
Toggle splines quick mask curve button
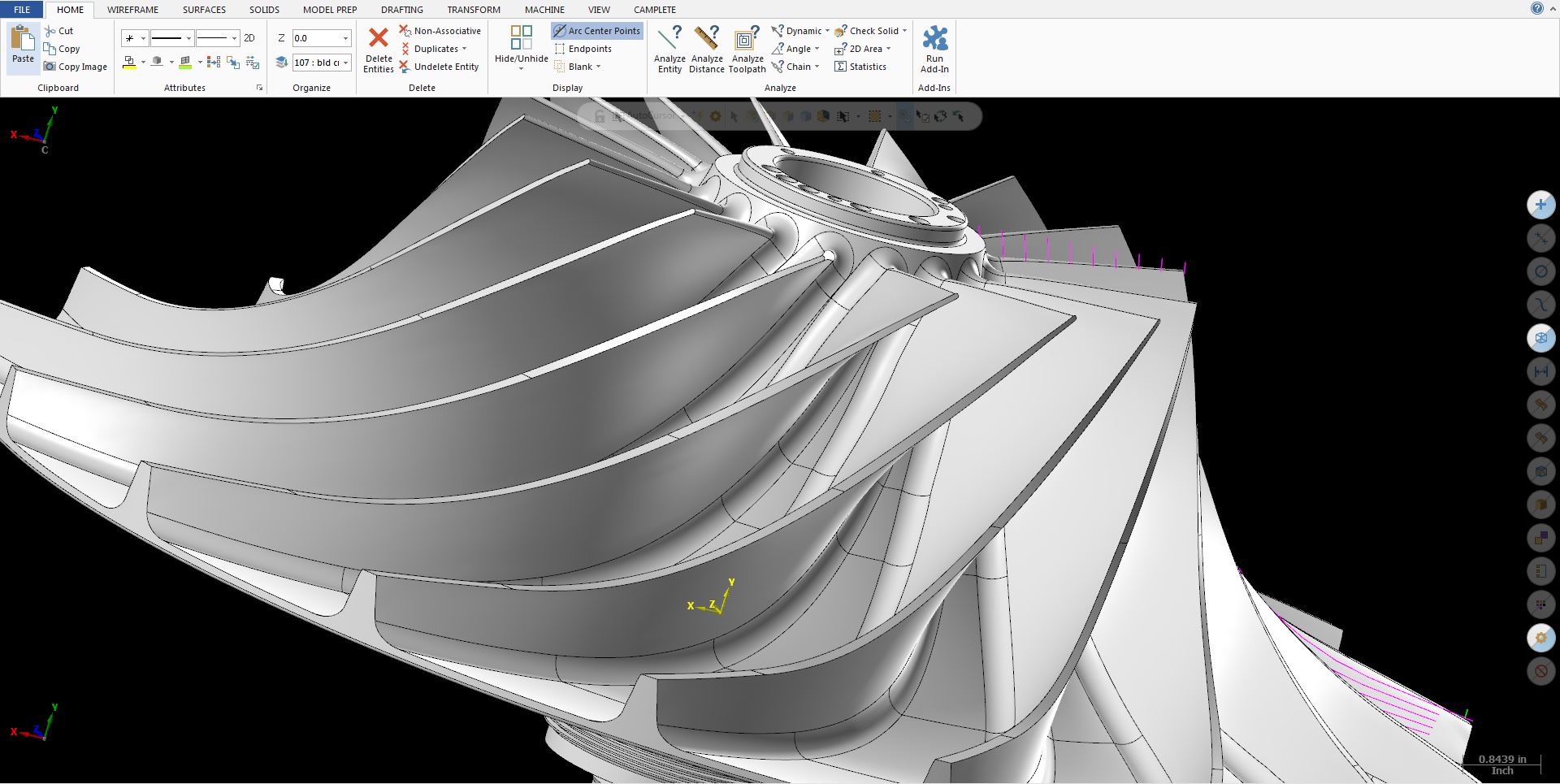coord(1540,305)
